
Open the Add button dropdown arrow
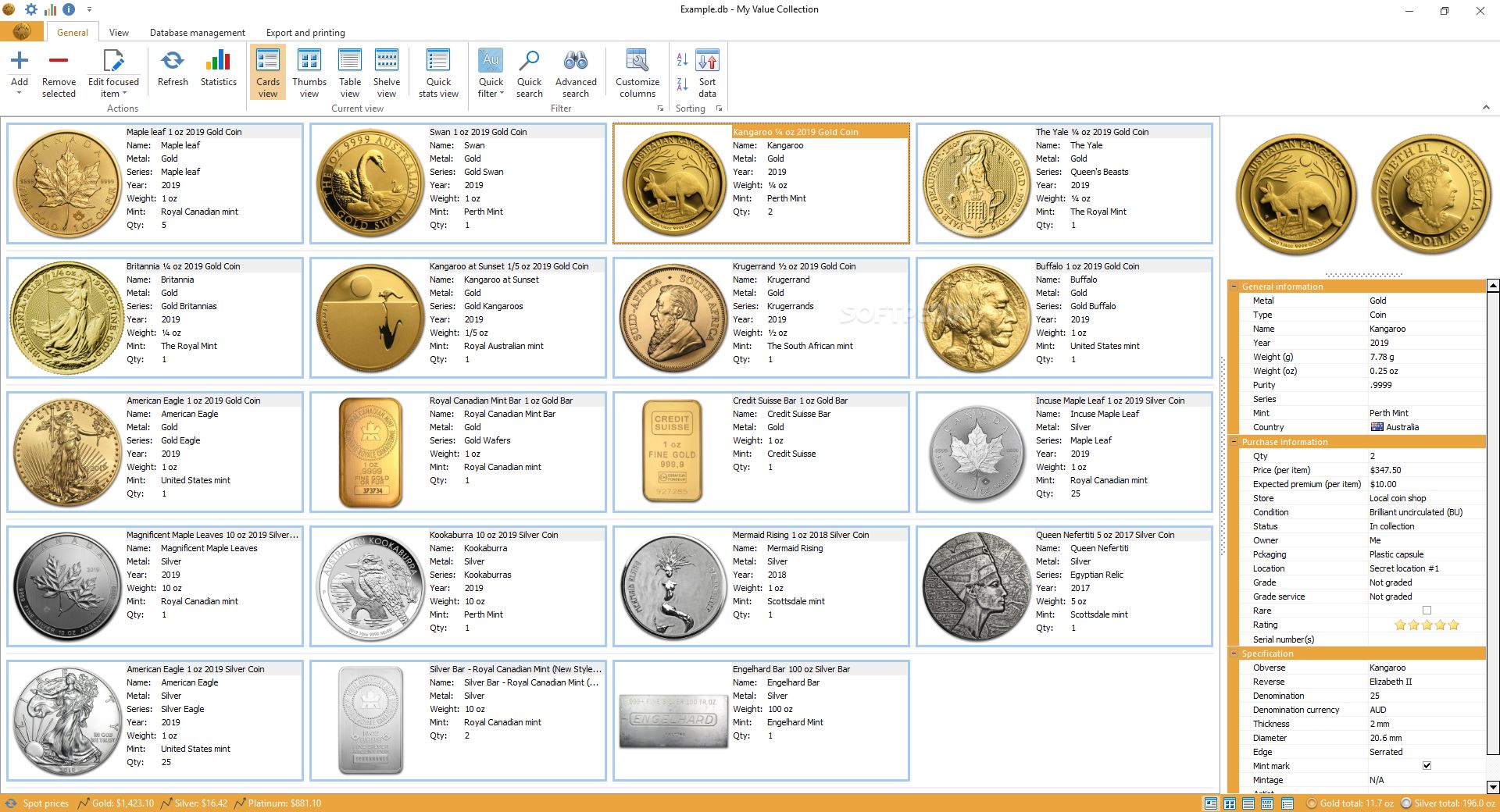point(20,93)
